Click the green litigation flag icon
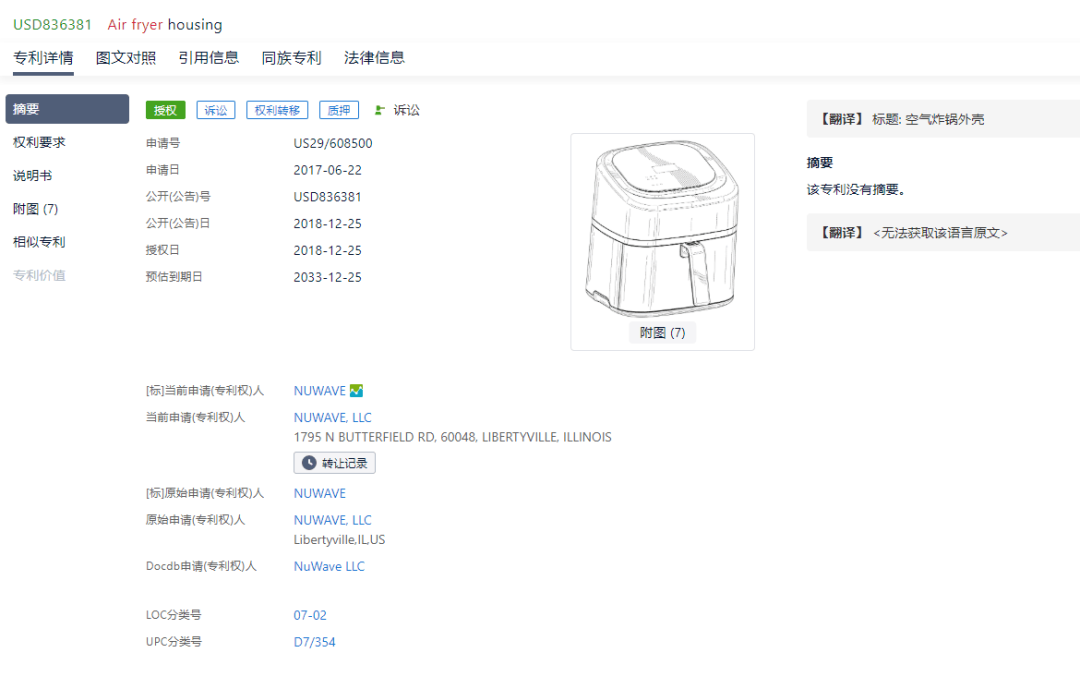The width and height of the screenshot is (1080, 677). coord(379,110)
